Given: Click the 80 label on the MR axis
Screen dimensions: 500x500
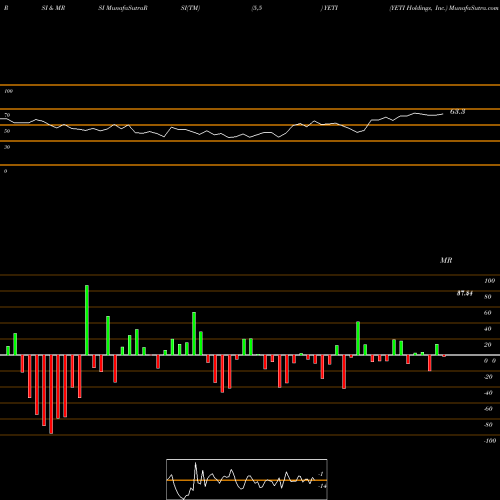Looking at the screenshot, I should [x=487, y=297].
